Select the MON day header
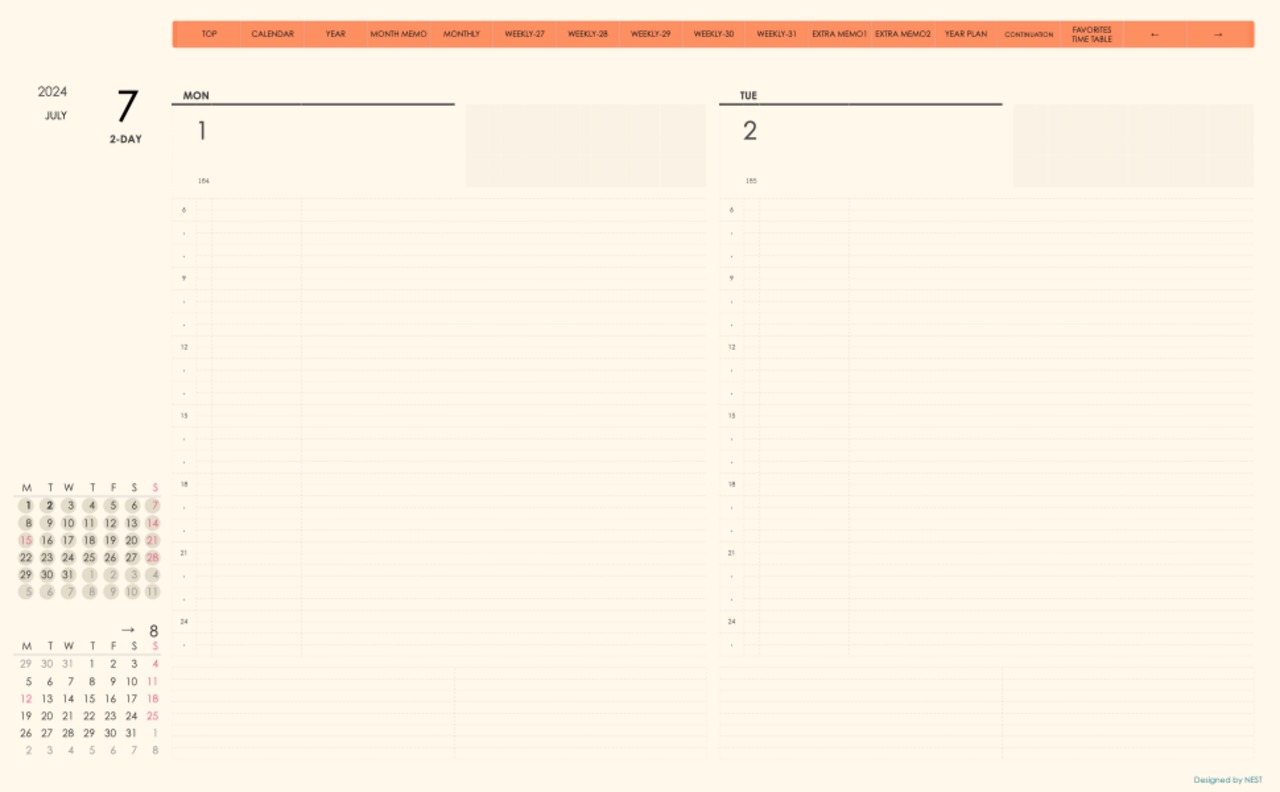 [x=196, y=96]
